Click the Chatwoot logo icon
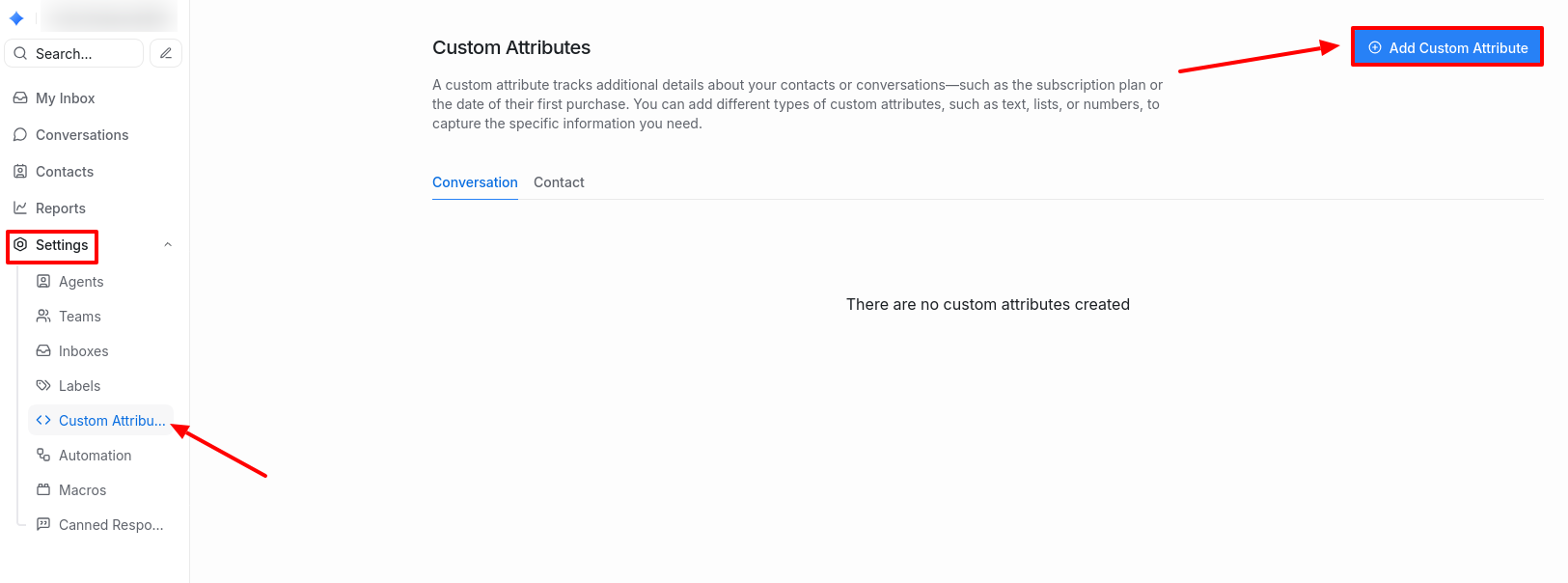Viewport: 1568px width, 583px height. point(16,18)
